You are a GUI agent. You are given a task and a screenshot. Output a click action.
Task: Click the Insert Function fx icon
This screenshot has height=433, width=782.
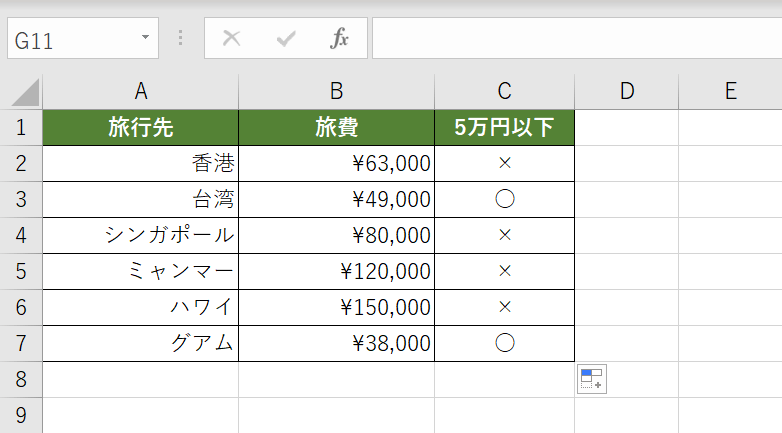340,39
